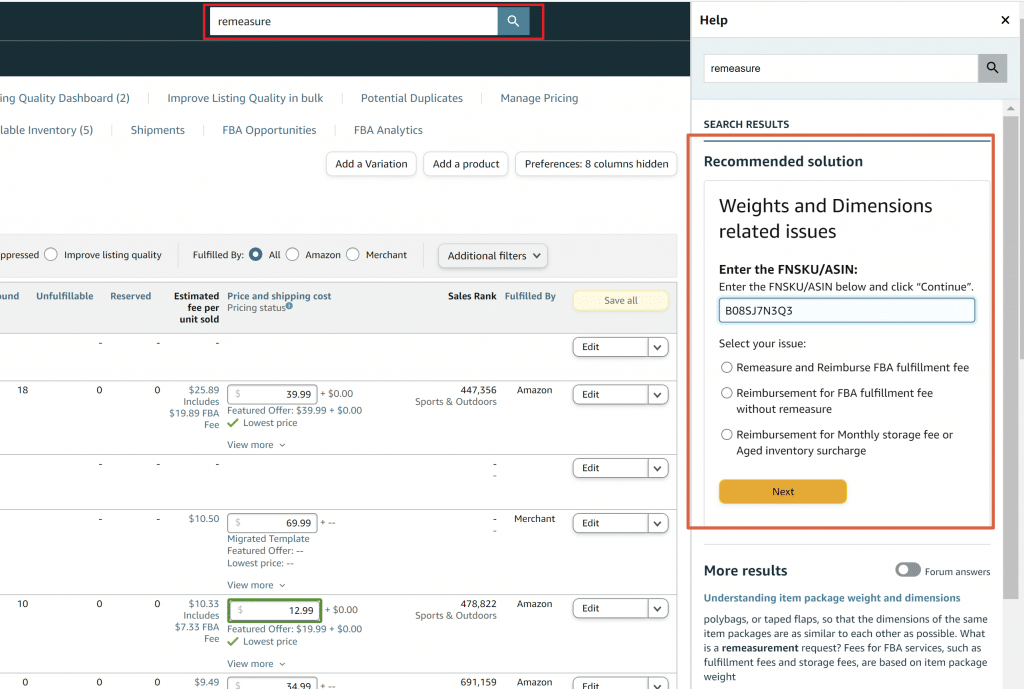This screenshot has width=1024, height=689.
Task: Expand View more under $39.99 price
Action: tap(256, 445)
